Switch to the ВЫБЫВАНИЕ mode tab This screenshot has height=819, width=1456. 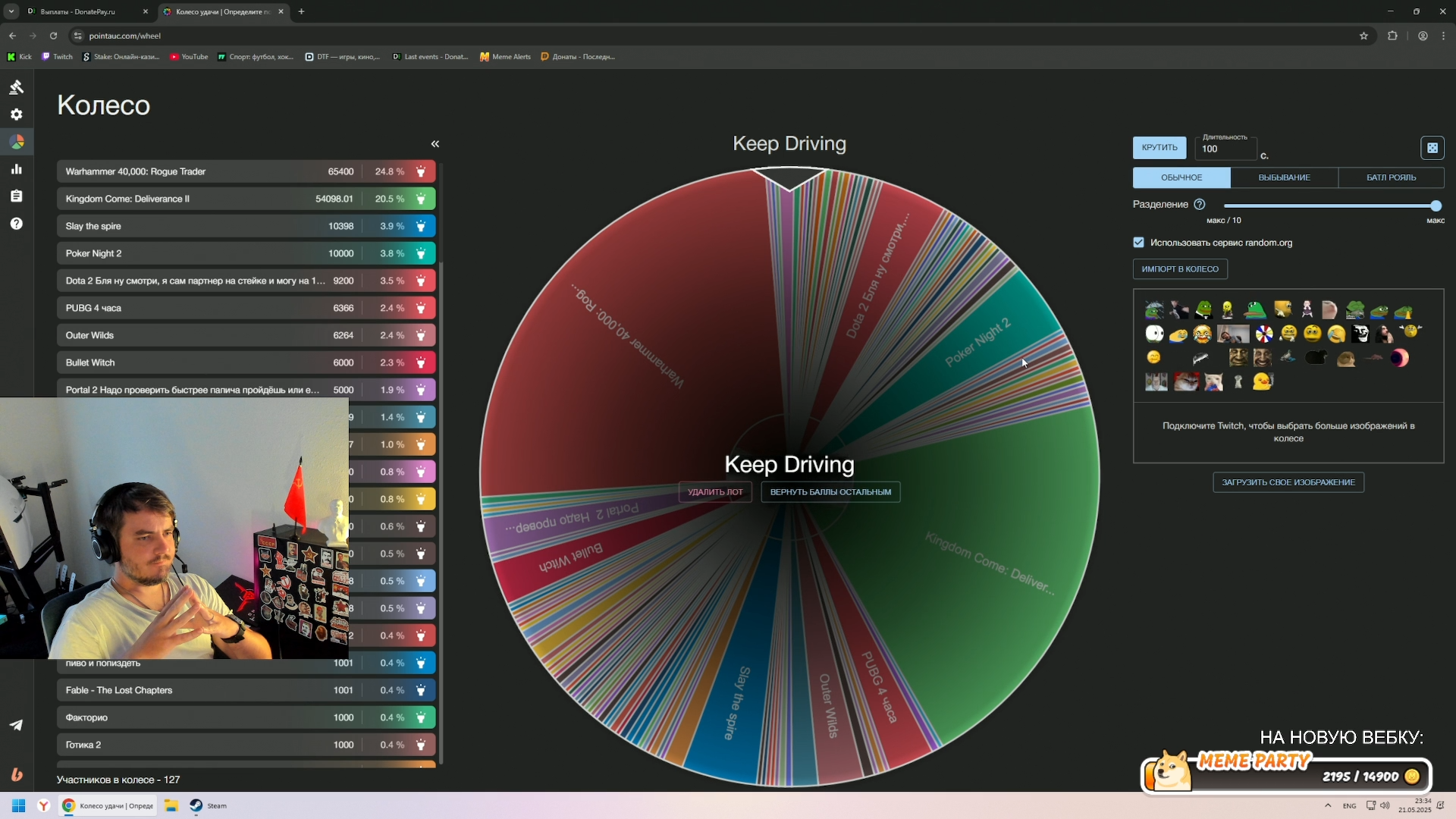coord(1284,177)
